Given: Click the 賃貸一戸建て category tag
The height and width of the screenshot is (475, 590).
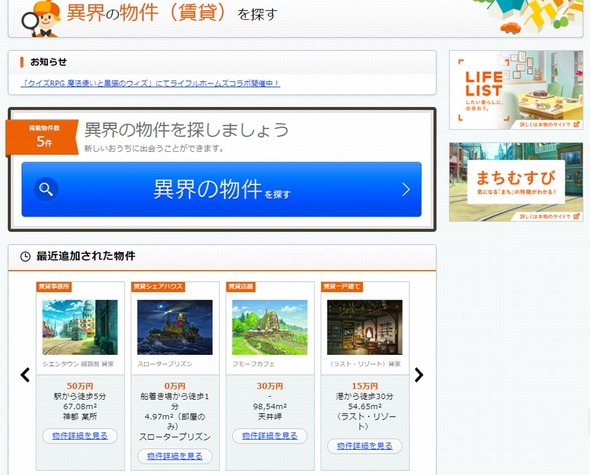Looking at the screenshot, I should click(341, 286).
